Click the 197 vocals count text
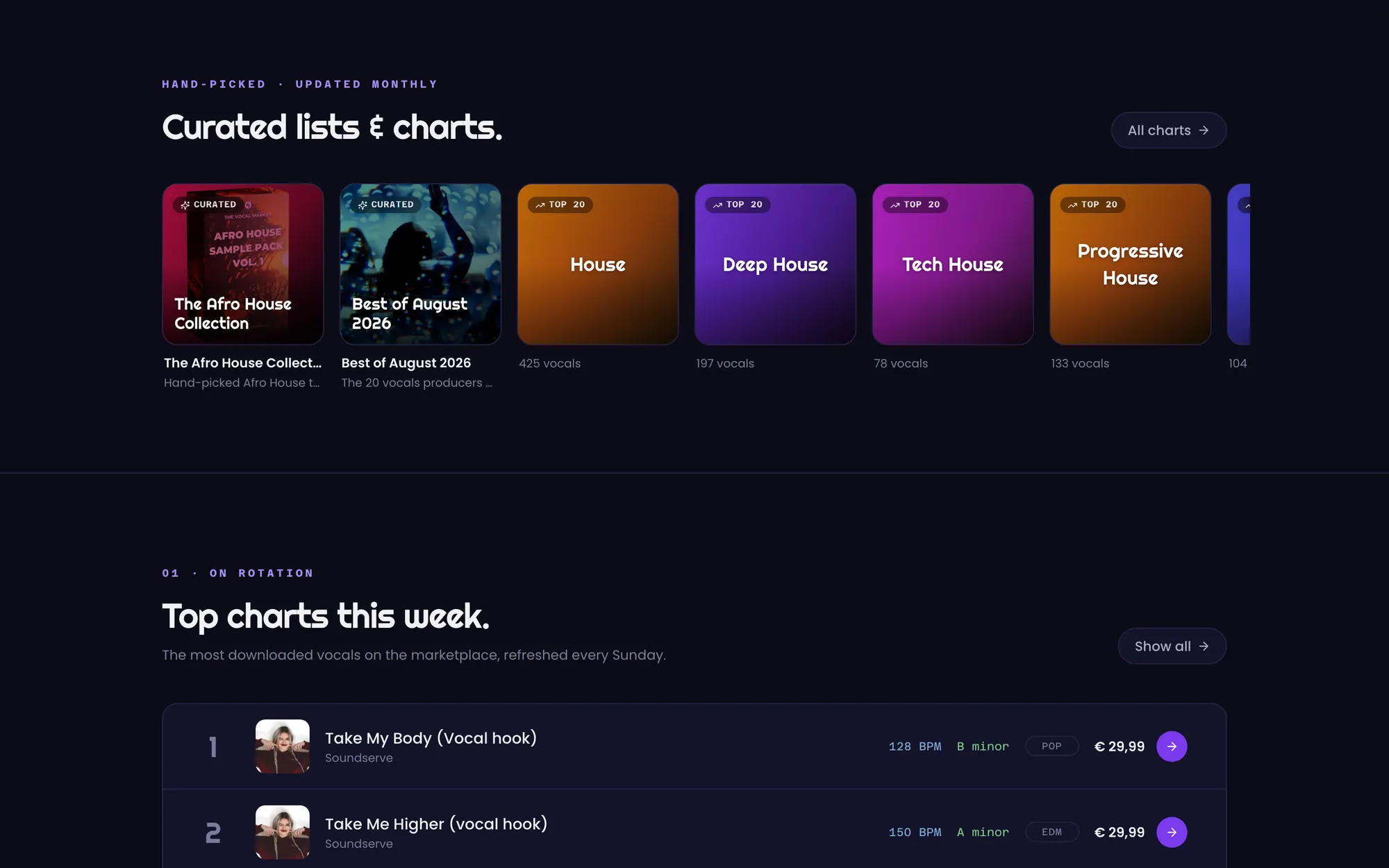Image resolution: width=1389 pixels, height=868 pixels. coord(725,363)
